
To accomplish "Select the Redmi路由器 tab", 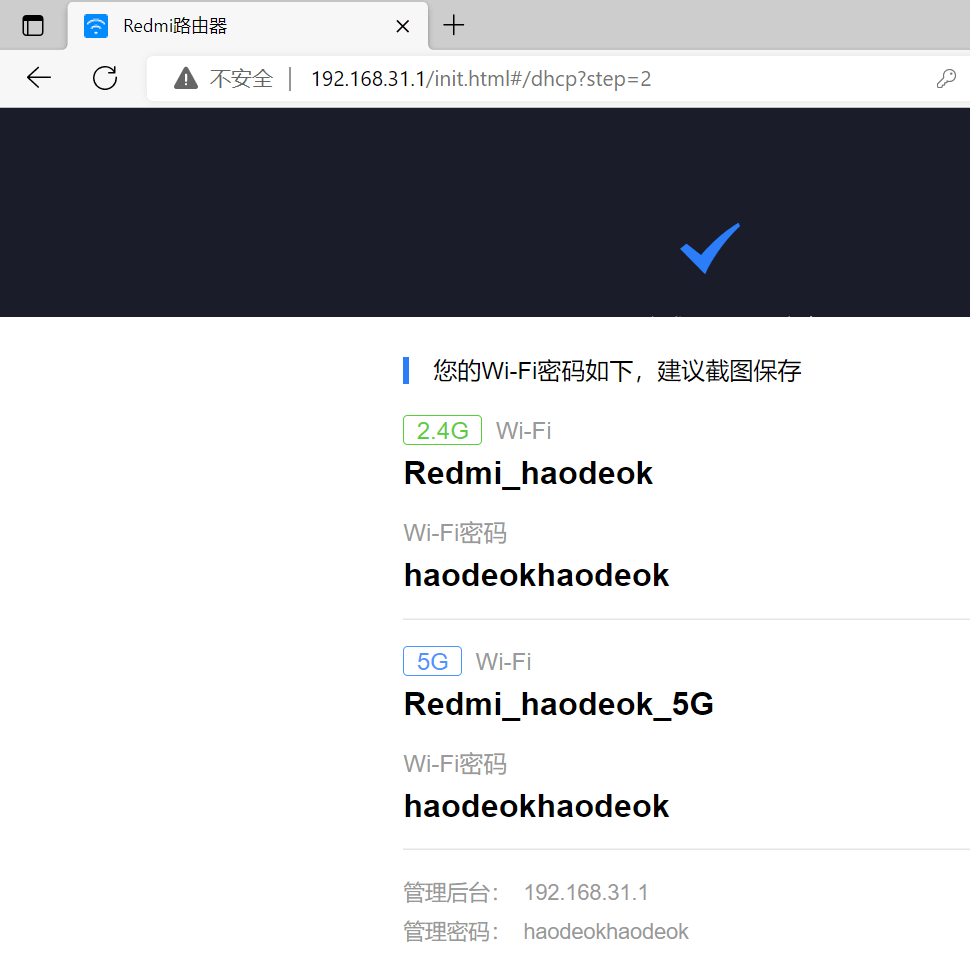I will [x=247, y=26].
